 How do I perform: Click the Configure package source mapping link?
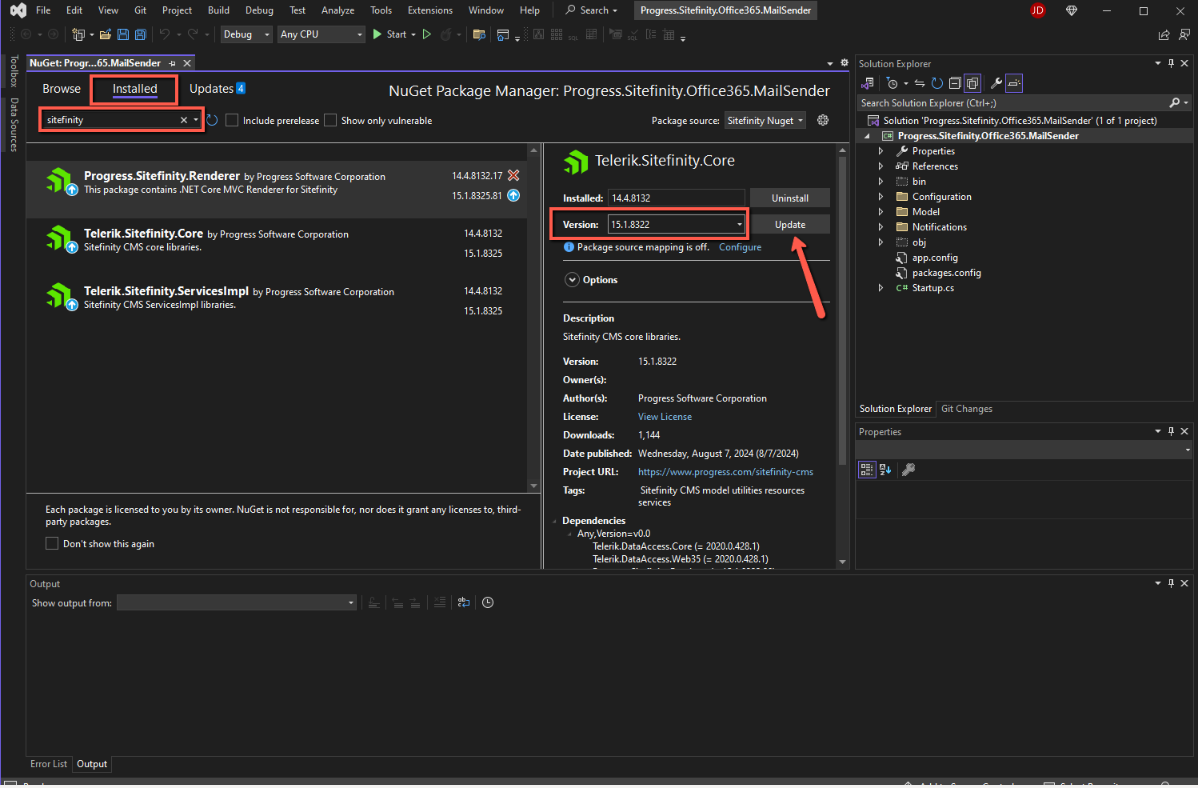pyautogui.click(x=740, y=247)
